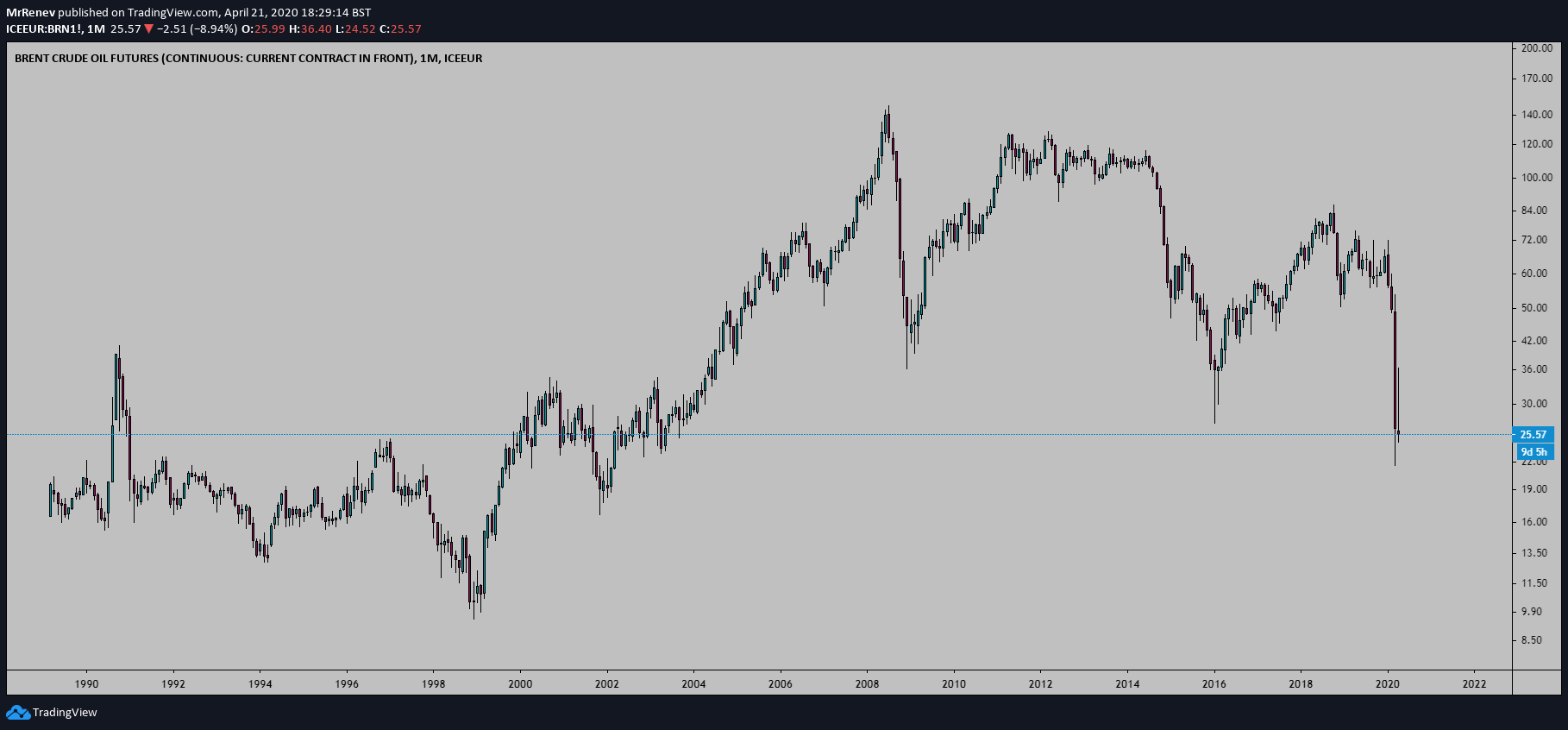Click the 25.57 current price label
Viewport: 1568px width, 730px height.
1533,435
